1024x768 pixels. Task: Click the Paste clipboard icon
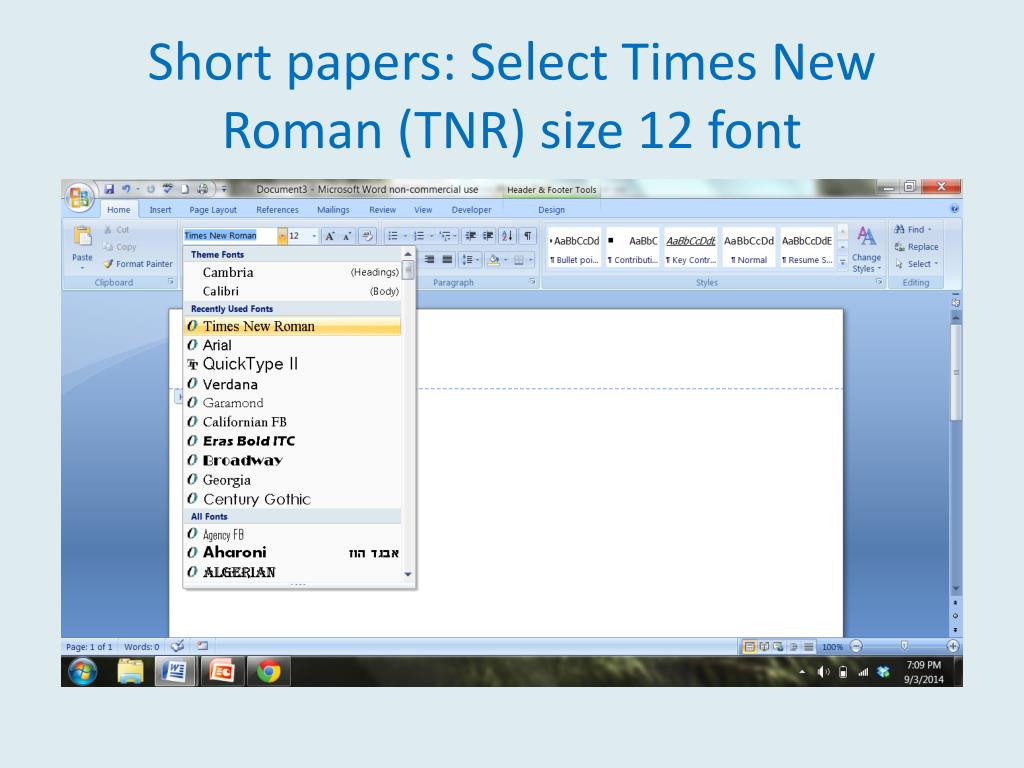coord(82,236)
